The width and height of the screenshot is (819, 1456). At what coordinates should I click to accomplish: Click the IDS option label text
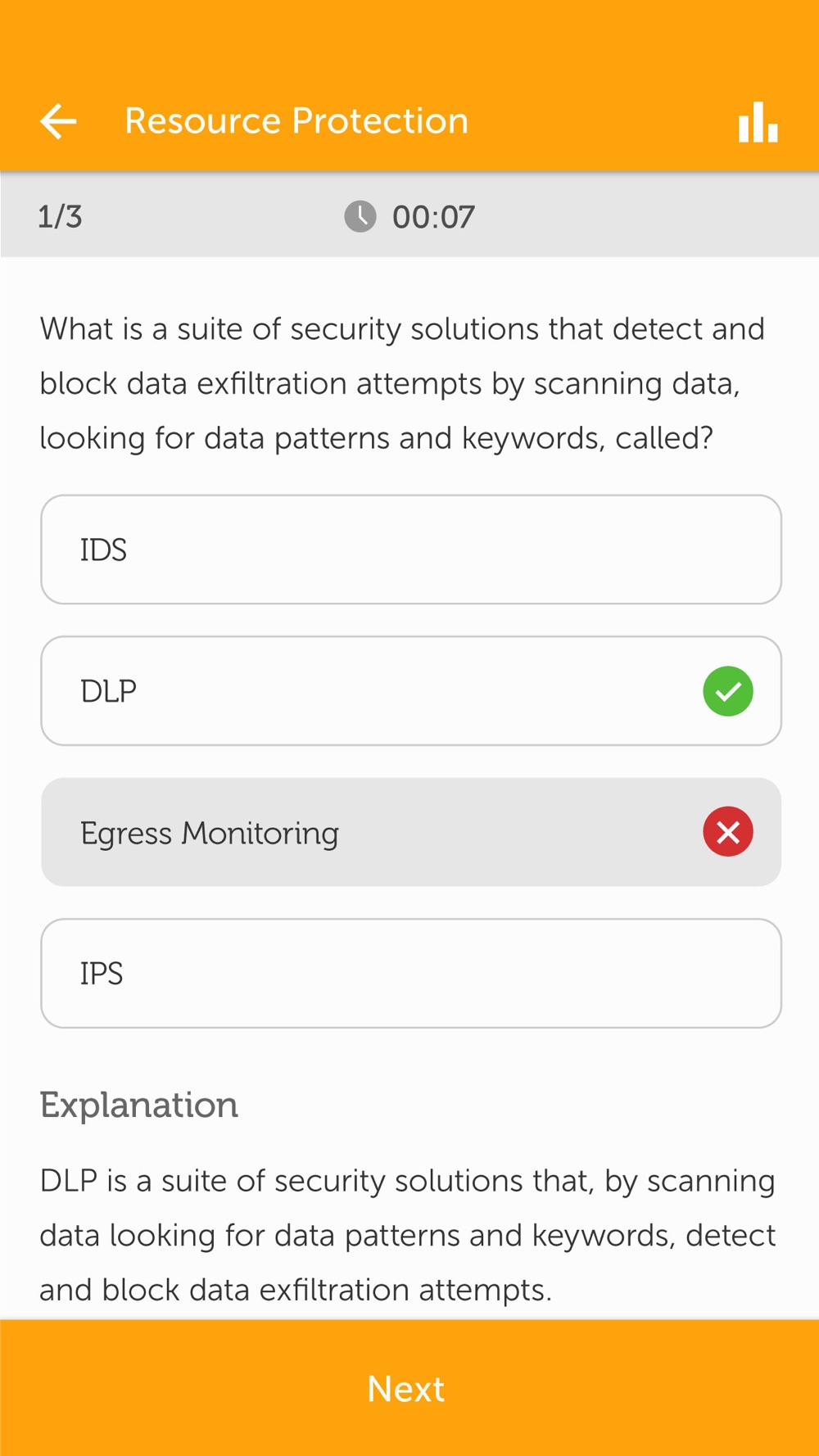[103, 549]
